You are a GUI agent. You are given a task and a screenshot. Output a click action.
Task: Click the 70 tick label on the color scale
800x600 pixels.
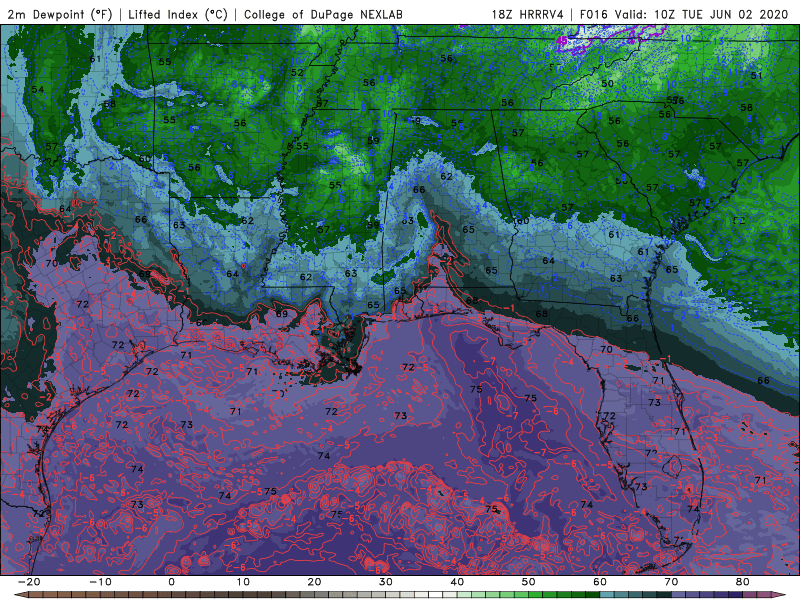pyautogui.click(x=671, y=582)
